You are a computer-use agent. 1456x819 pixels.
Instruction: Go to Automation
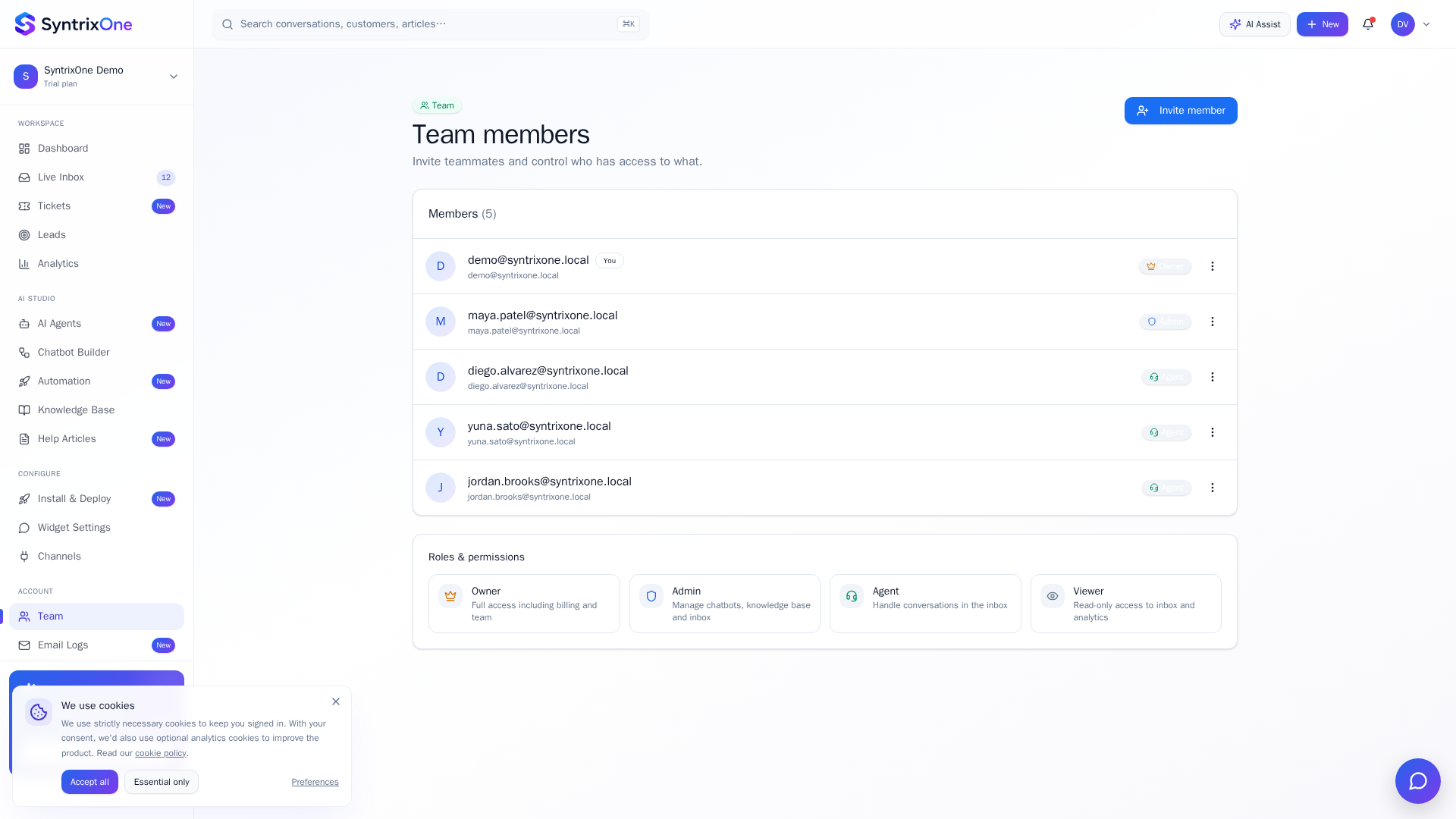[96, 381]
